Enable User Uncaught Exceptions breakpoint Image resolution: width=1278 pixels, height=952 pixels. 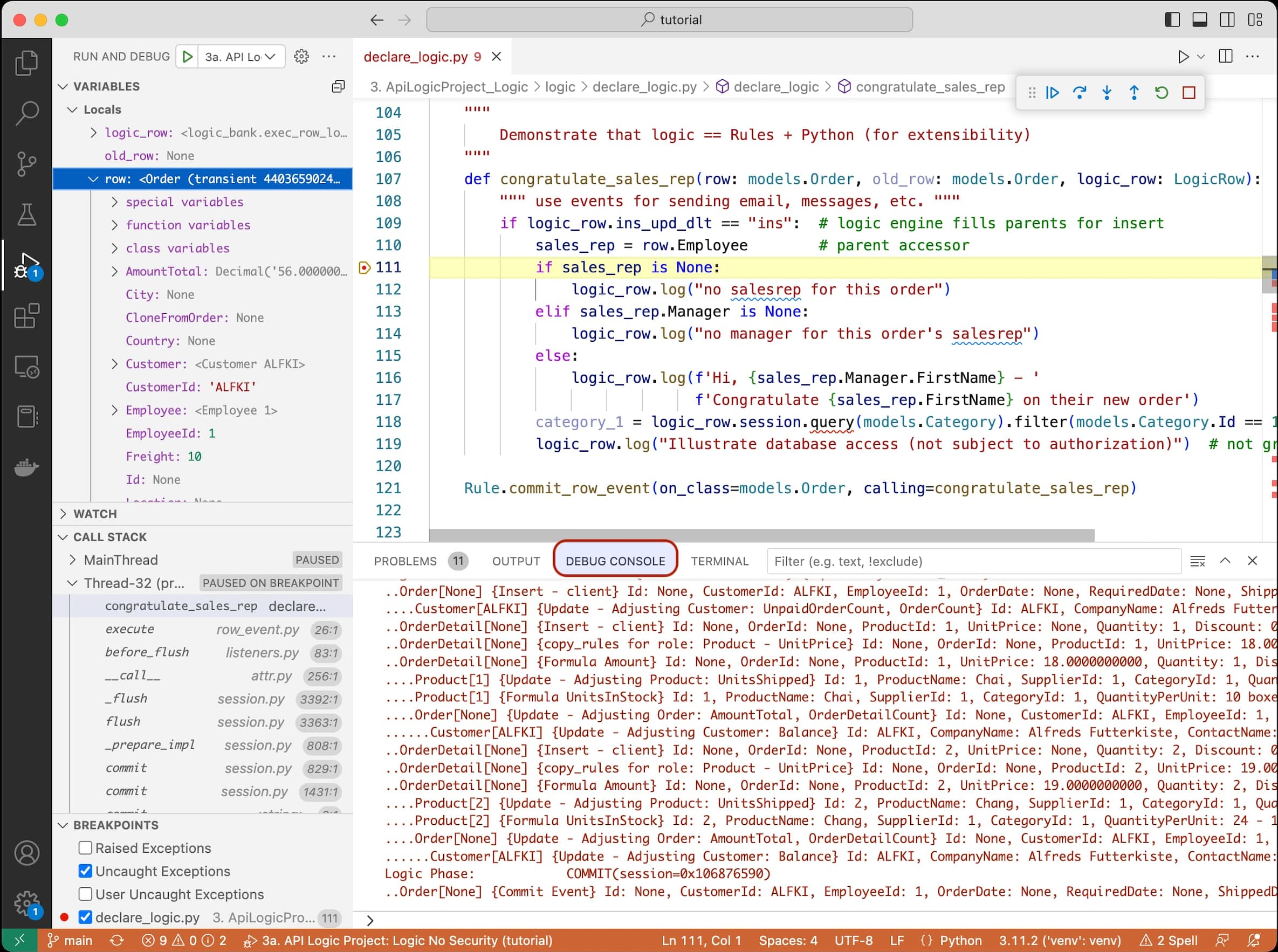pyautogui.click(x=85, y=894)
